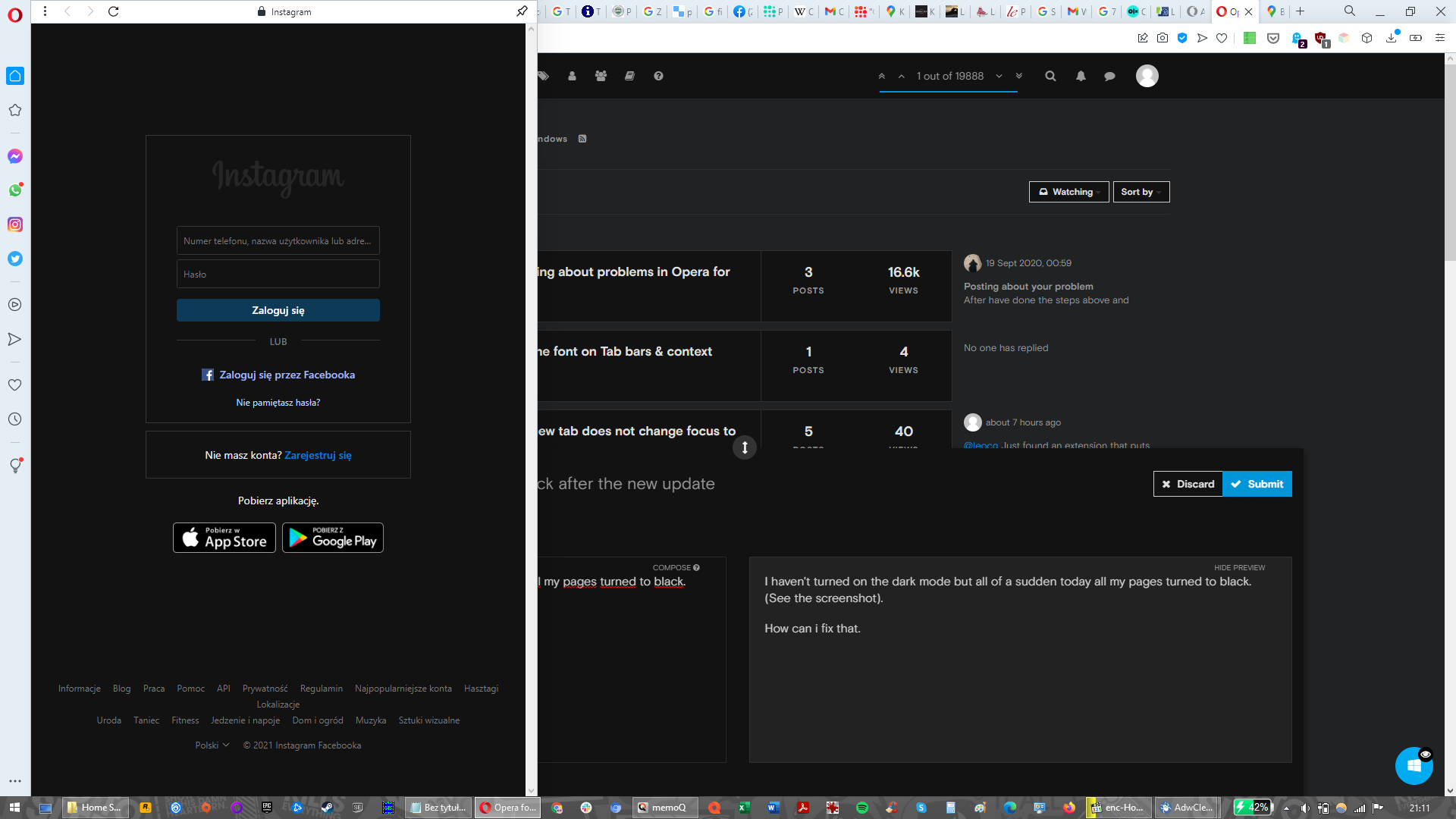Close the active Opera forums tab
Image resolution: width=1456 pixels, height=819 pixels.
[x=1249, y=11]
